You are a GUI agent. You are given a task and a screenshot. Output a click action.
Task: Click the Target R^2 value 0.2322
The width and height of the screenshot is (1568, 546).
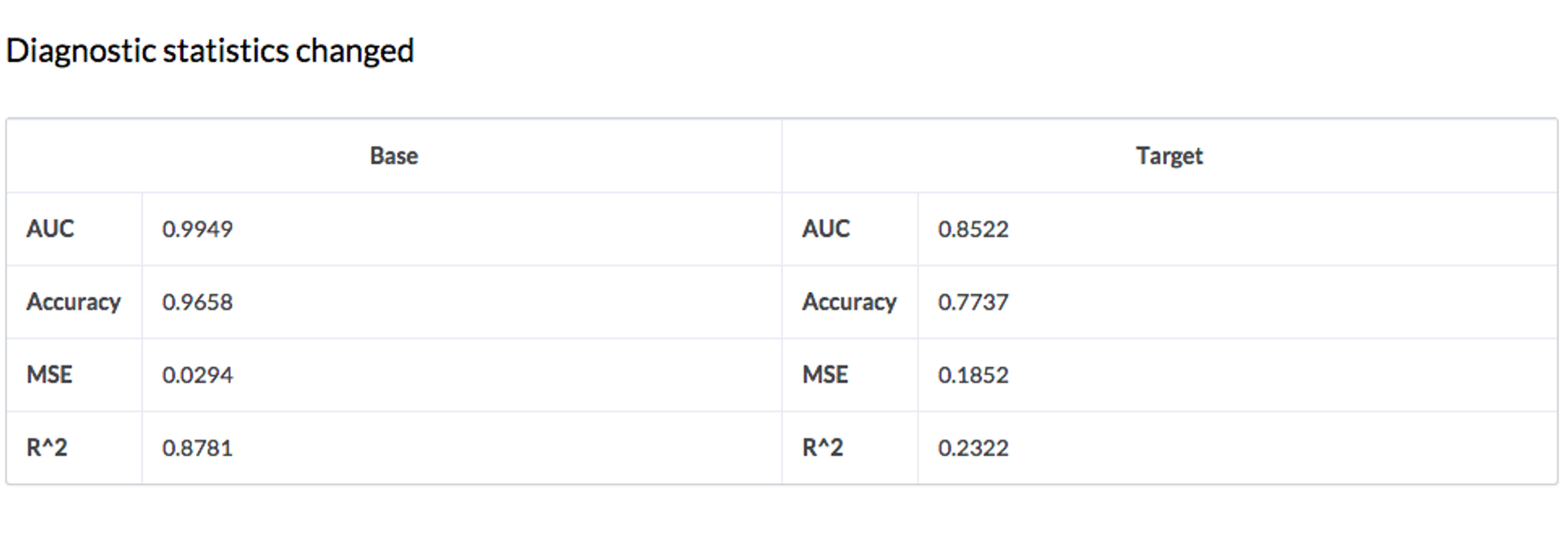click(x=973, y=448)
